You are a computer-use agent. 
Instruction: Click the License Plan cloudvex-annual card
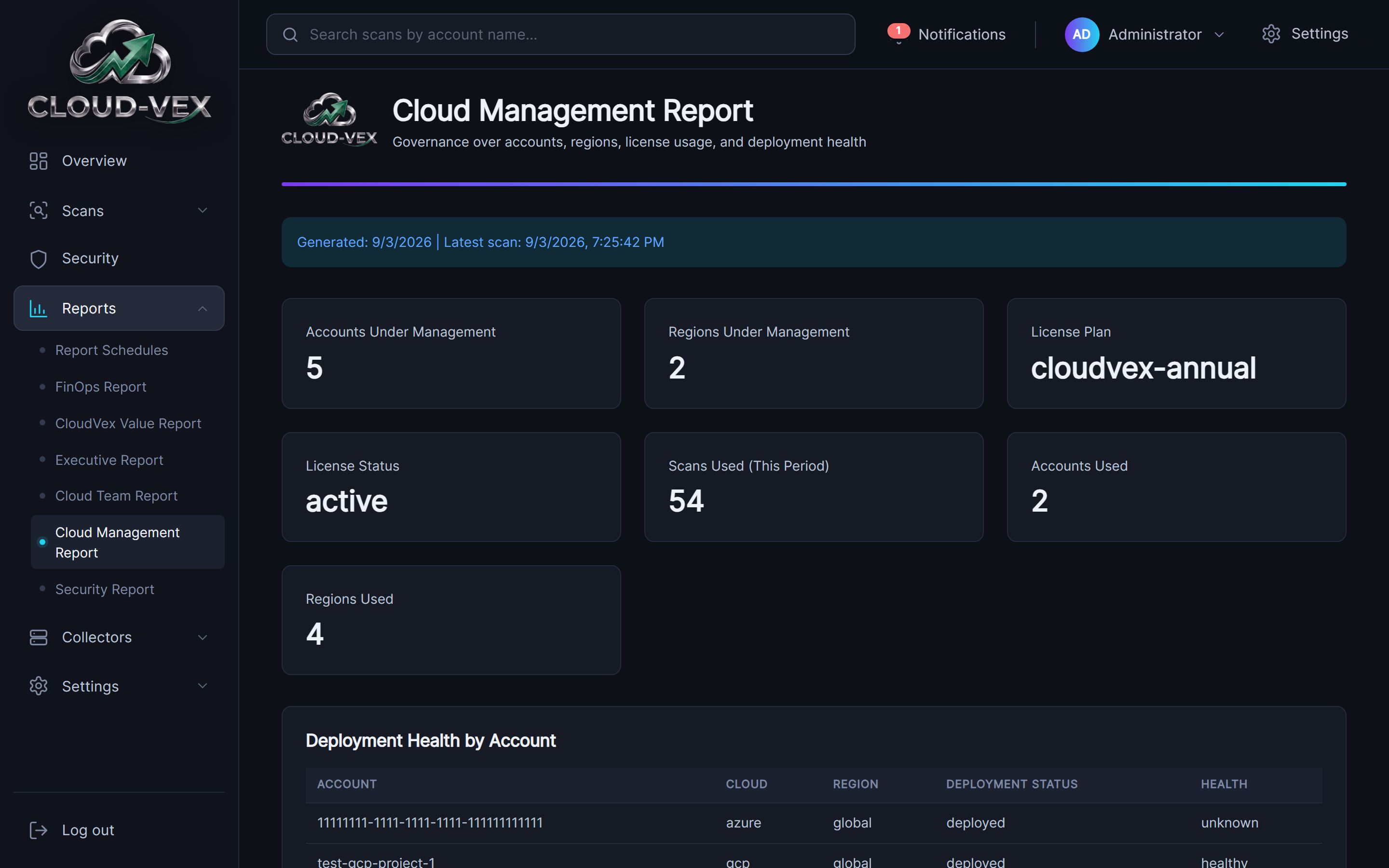point(1176,353)
